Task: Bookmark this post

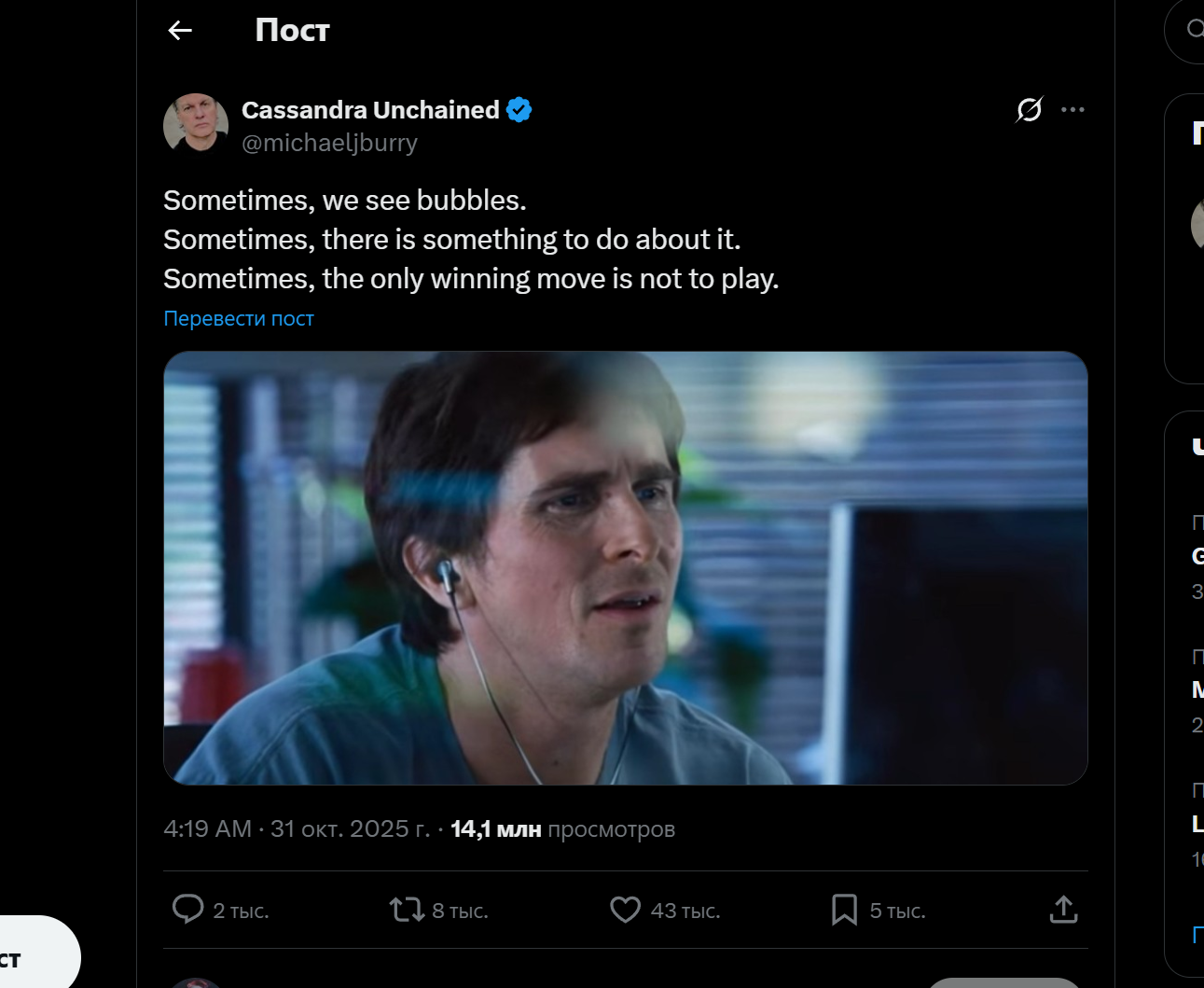Action: click(x=844, y=909)
